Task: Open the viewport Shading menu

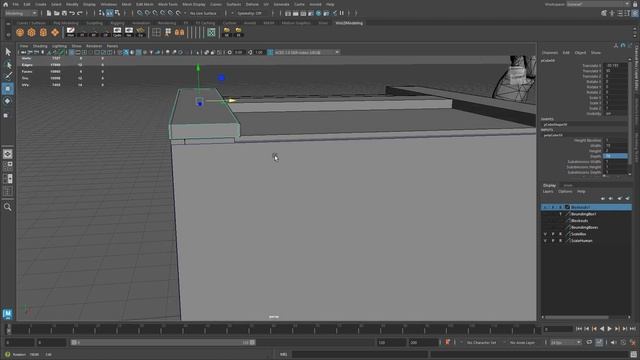Action: click(x=40, y=46)
